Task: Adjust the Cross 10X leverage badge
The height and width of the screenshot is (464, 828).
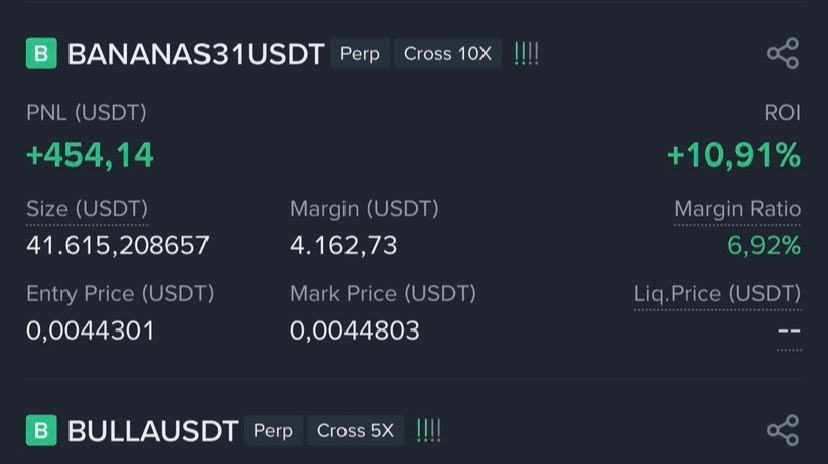Action: (448, 54)
